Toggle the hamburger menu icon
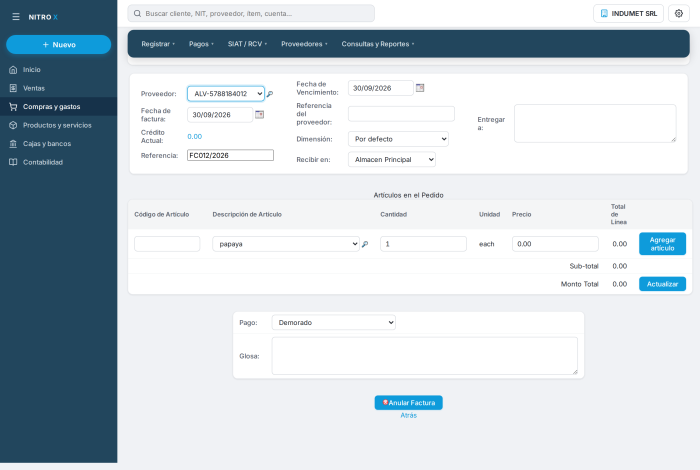Screen dimensions: 700x470 16,17
